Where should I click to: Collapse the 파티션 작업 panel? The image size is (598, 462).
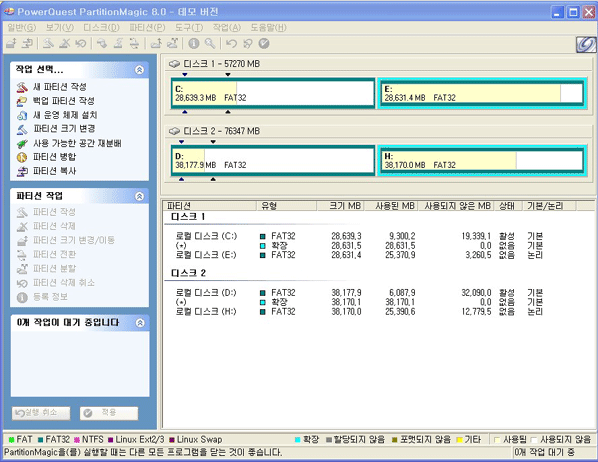(x=140, y=196)
